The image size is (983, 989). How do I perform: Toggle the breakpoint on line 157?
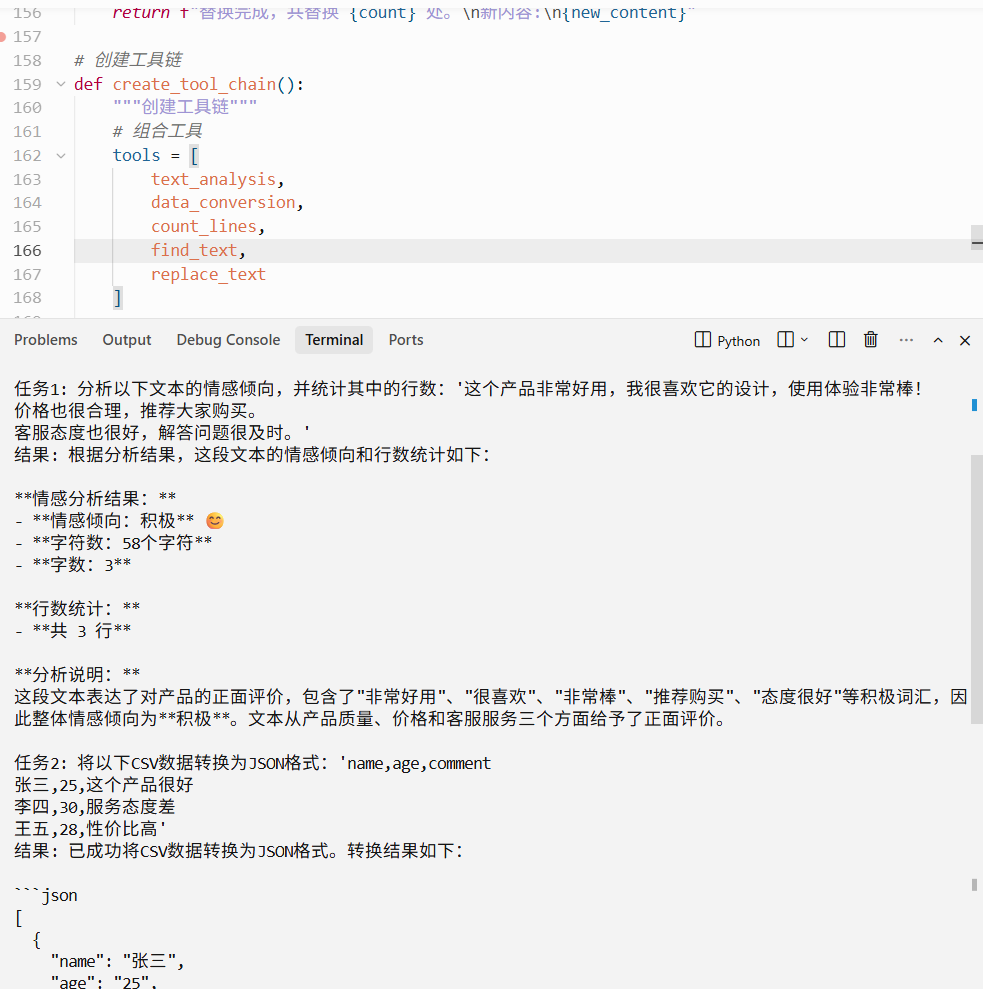(x=3, y=37)
